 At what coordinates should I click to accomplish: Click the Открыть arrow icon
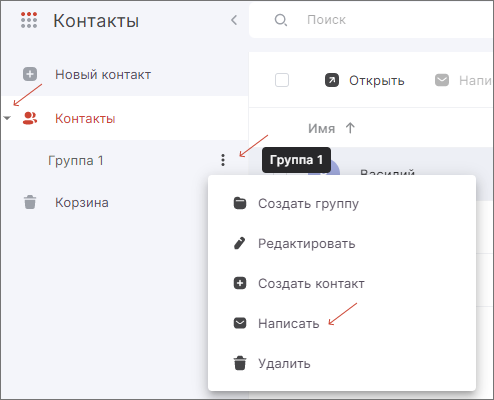(x=332, y=80)
